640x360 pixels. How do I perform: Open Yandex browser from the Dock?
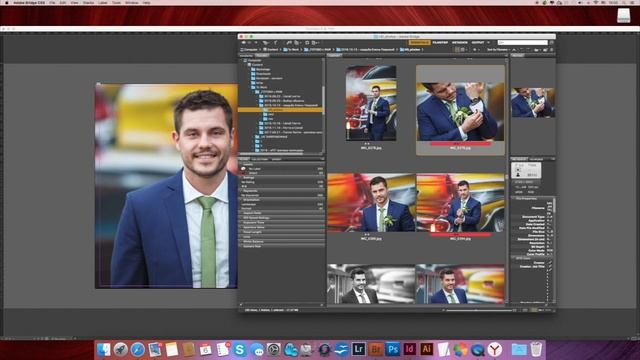[x=495, y=349]
